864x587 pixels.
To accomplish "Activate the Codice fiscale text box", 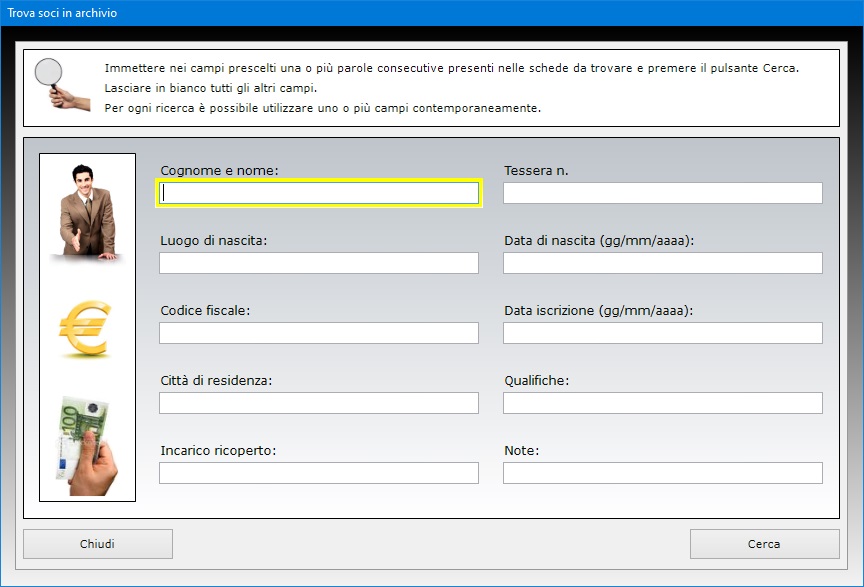I will 319,333.
